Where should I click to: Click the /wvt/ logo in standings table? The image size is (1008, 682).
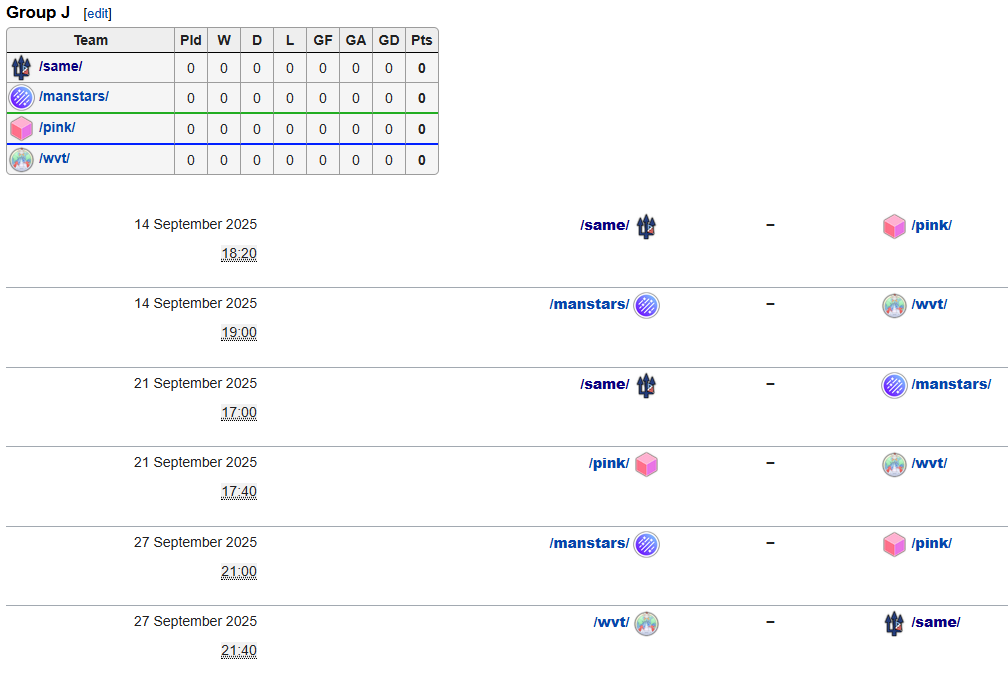(x=21, y=160)
